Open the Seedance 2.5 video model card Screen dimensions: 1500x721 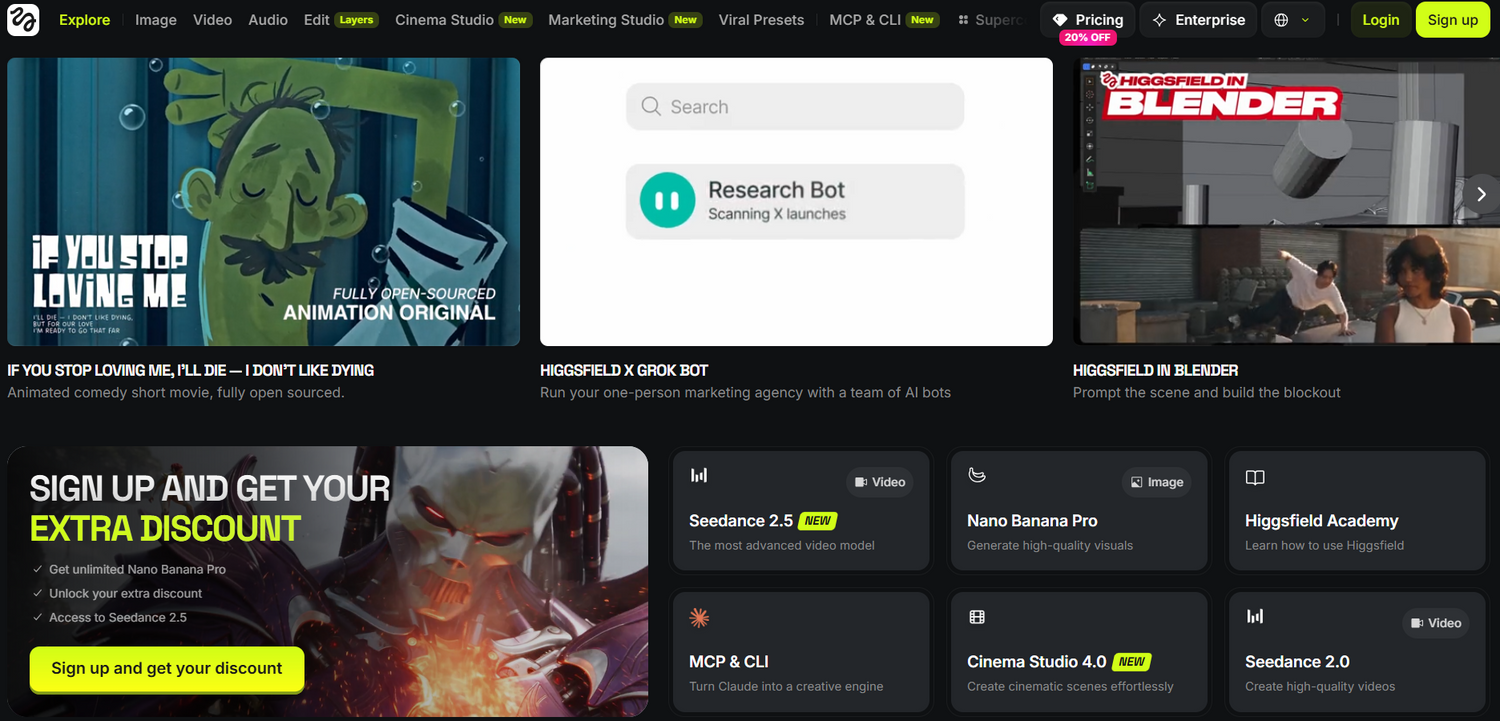(801, 510)
